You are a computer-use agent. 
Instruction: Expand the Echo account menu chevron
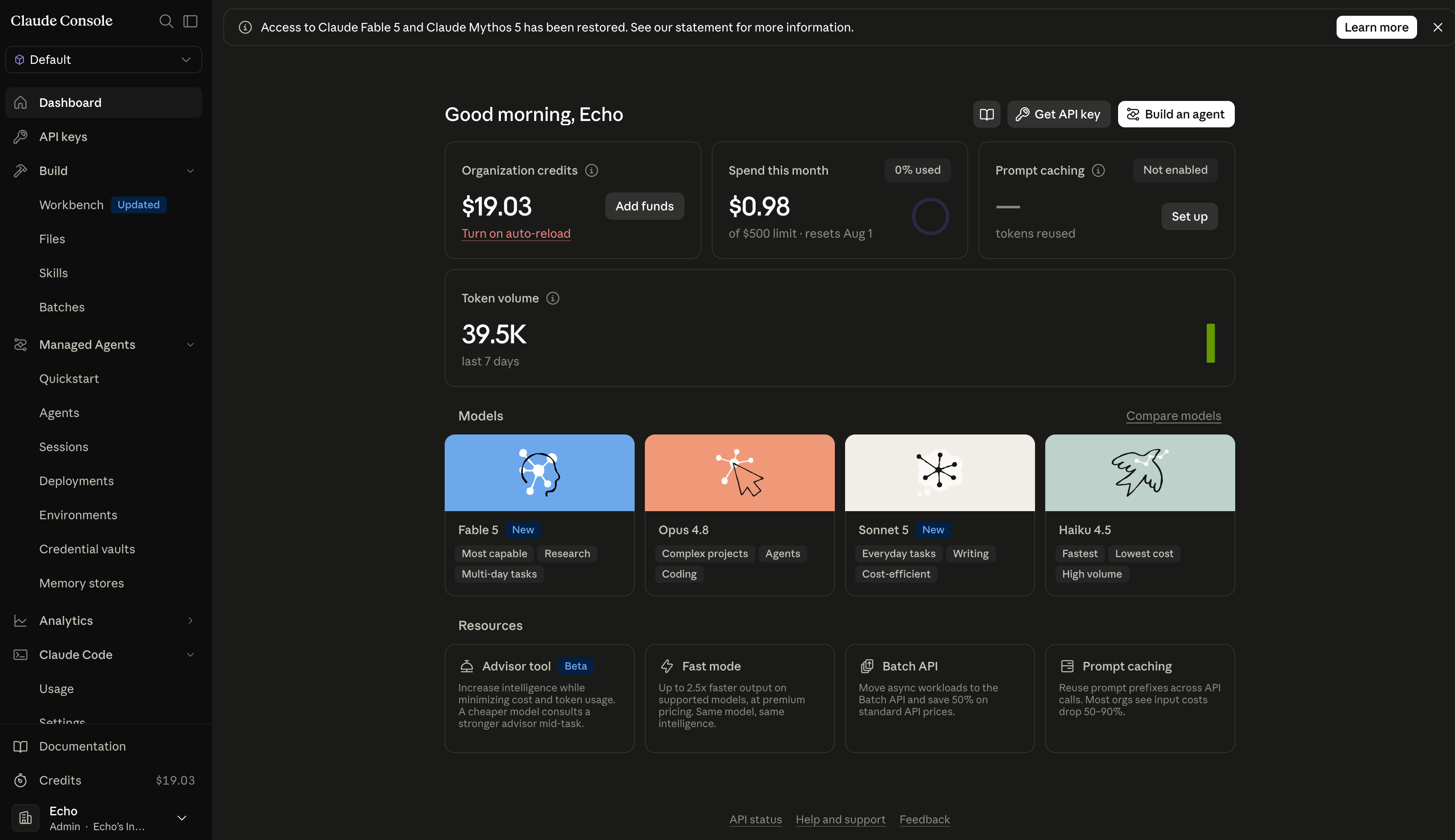point(181,818)
